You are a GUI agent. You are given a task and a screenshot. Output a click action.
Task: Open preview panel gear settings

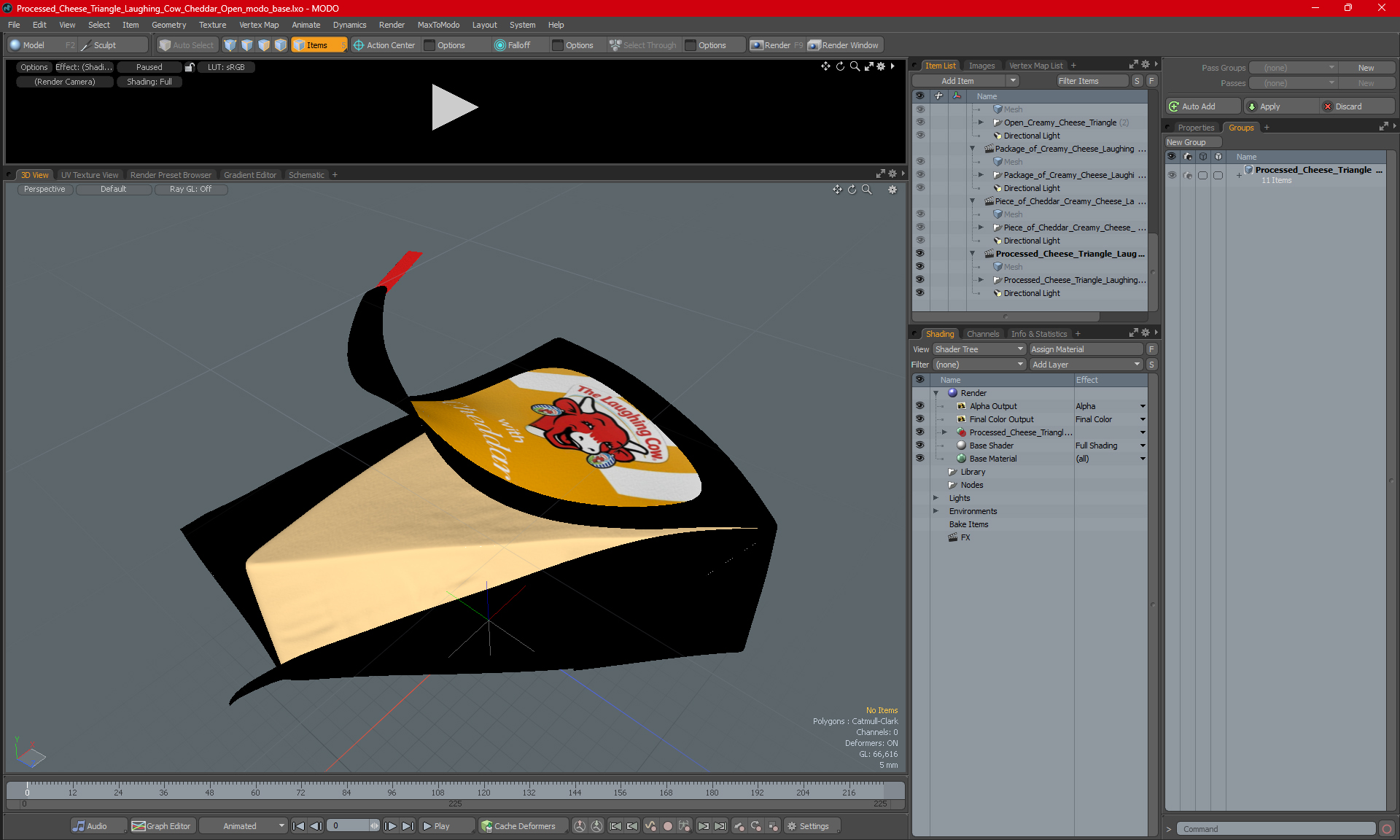coord(881,66)
